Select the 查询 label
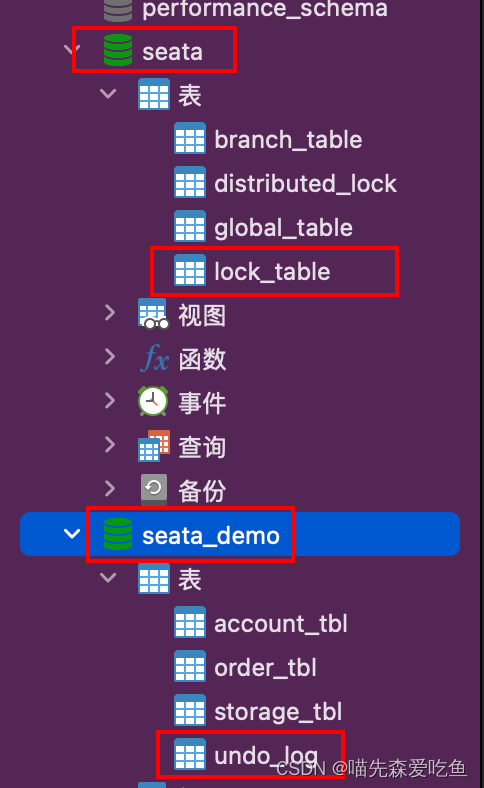 pyautogui.click(x=202, y=447)
